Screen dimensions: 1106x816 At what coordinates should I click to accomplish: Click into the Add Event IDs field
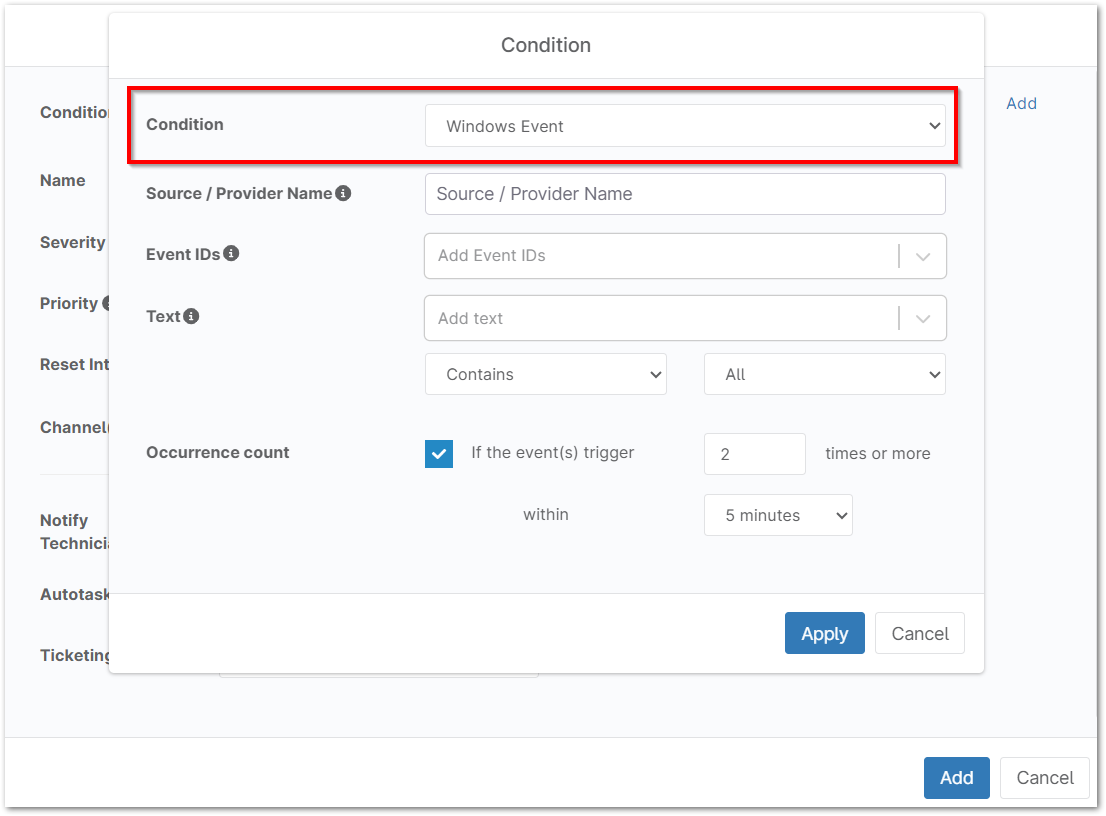tap(660, 256)
